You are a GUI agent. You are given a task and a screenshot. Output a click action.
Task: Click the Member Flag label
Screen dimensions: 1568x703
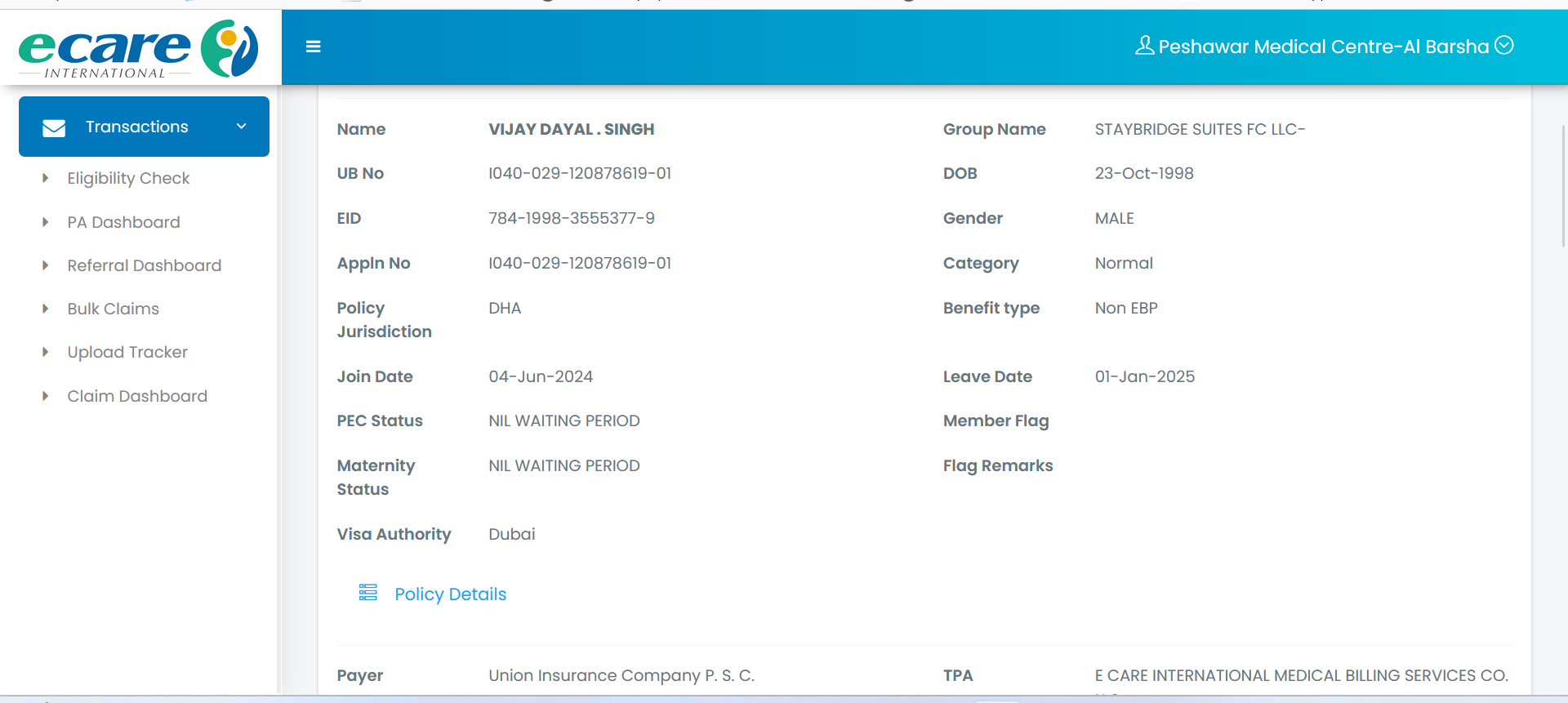tap(996, 420)
